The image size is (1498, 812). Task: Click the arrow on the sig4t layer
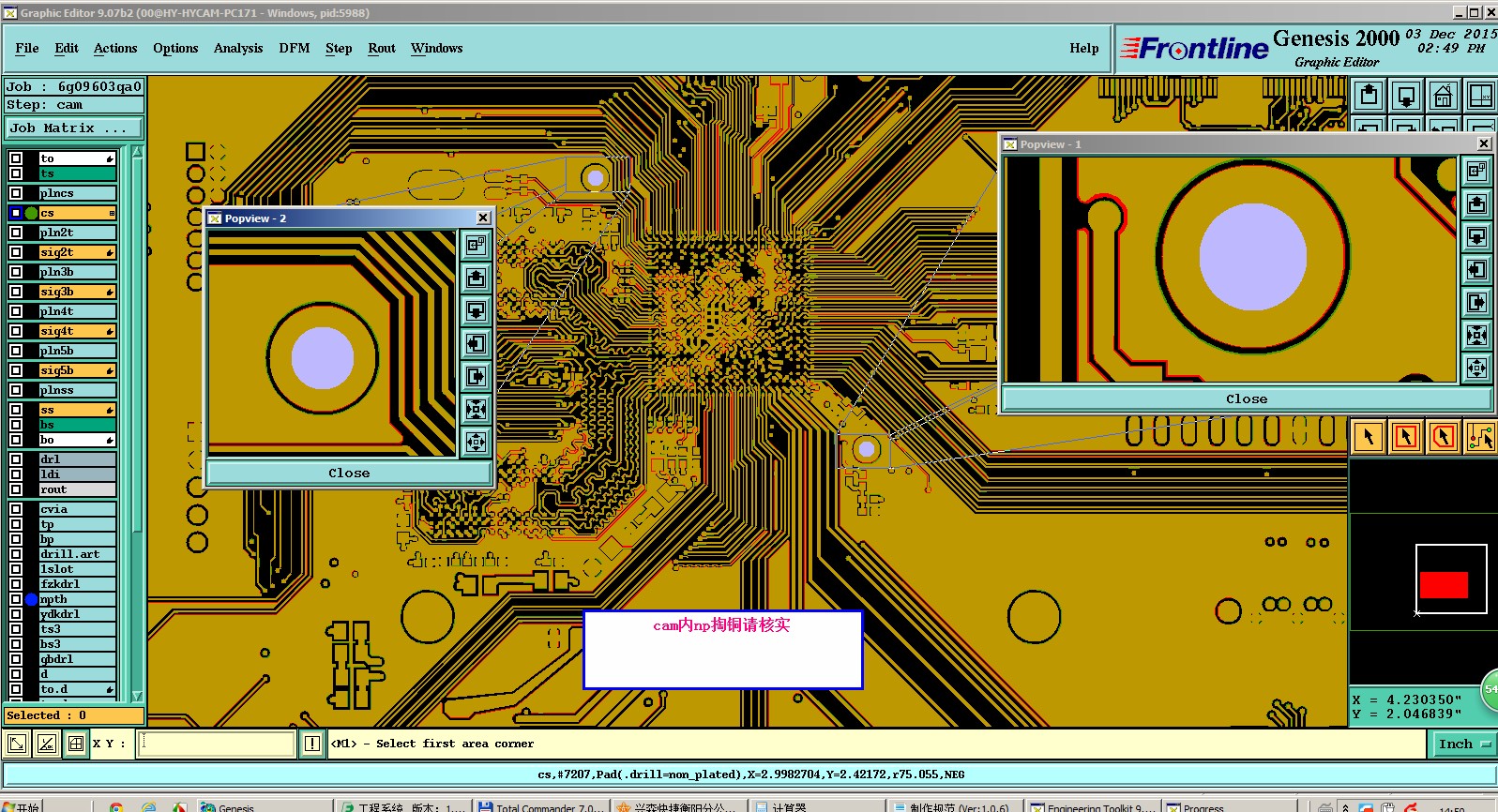pos(111,331)
